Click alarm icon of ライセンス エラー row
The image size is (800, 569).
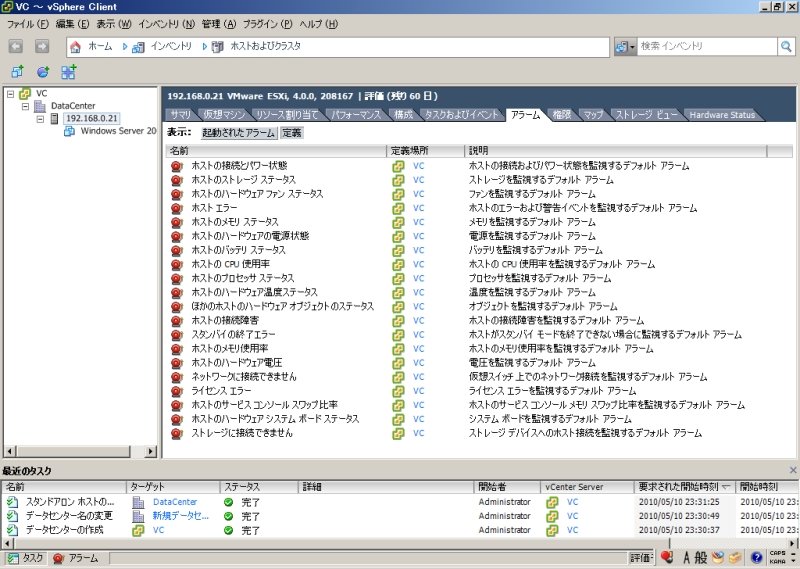tap(177, 391)
